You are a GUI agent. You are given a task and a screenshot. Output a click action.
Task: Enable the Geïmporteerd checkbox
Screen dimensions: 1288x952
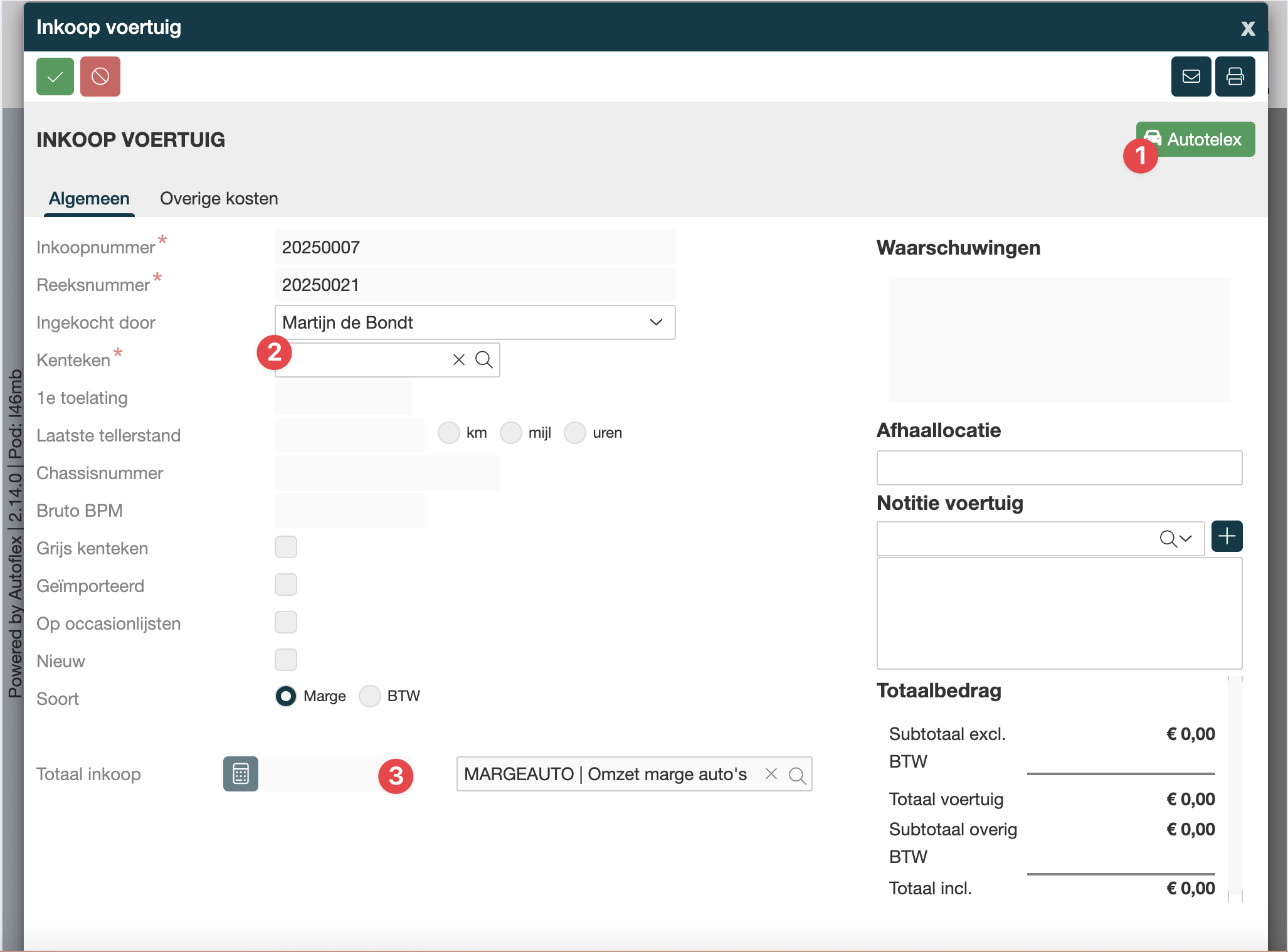(286, 584)
